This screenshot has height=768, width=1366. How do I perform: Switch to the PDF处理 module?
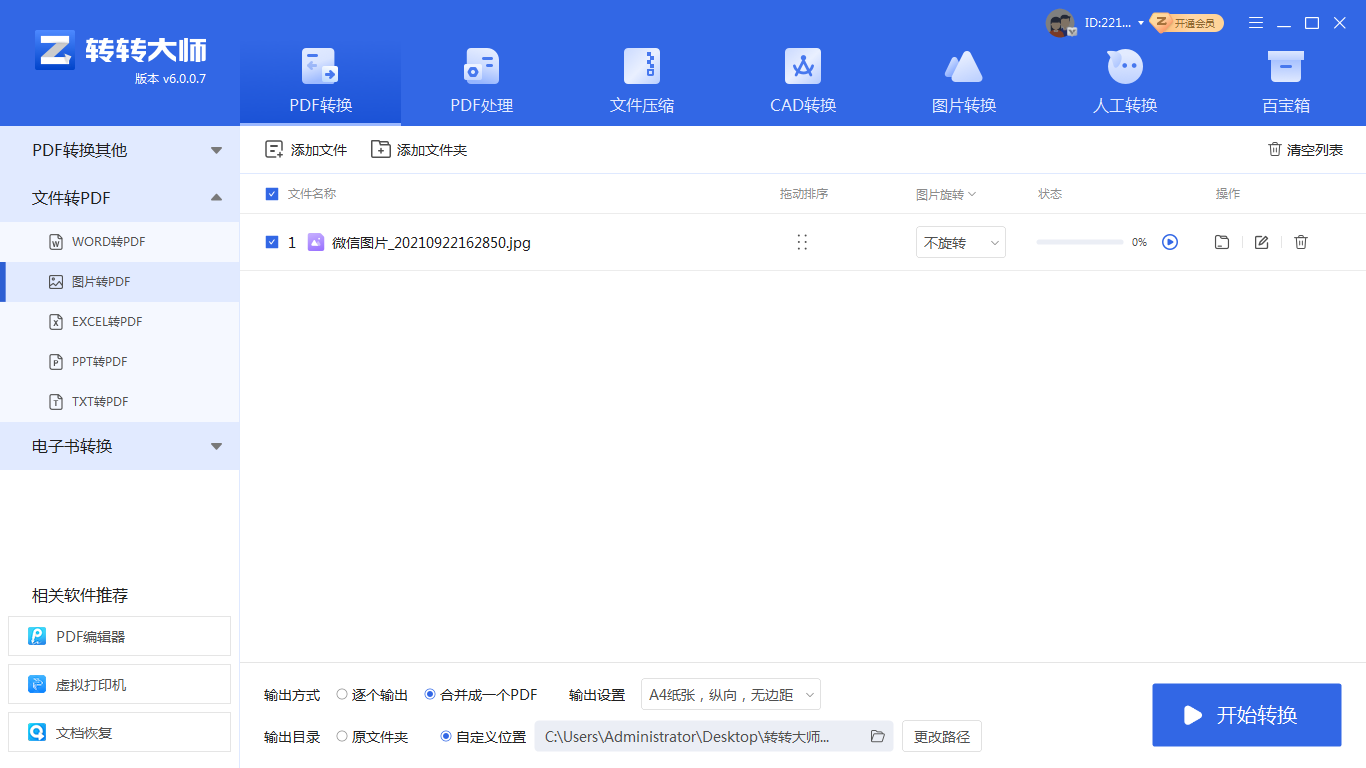[480, 80]
